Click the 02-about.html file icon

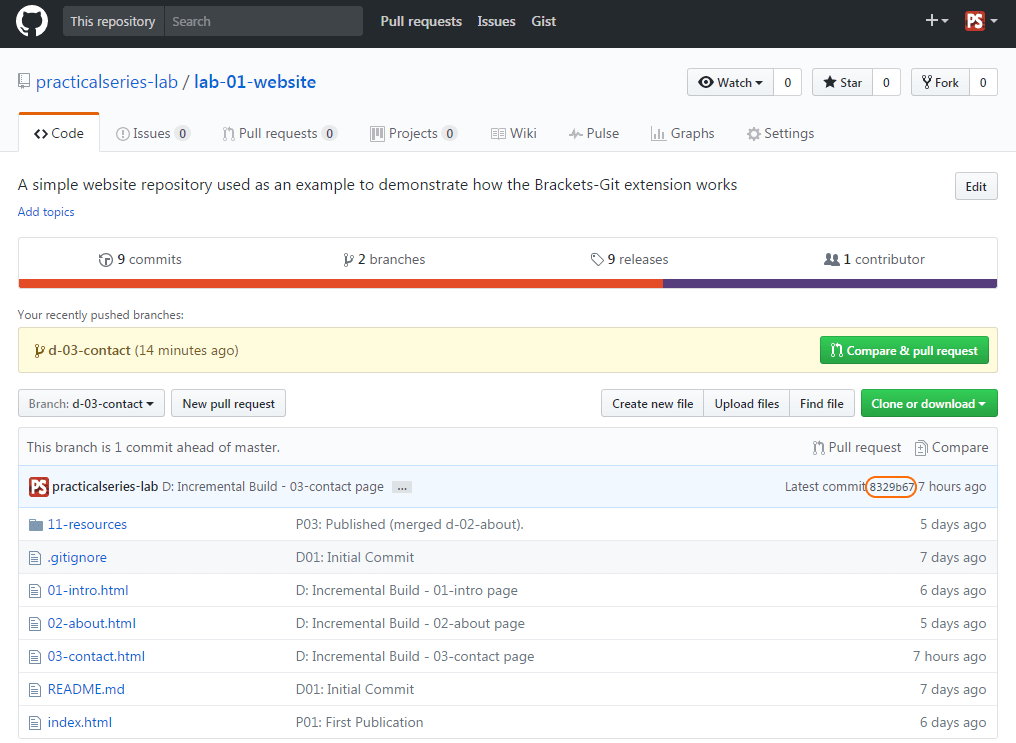coord(35,624)
